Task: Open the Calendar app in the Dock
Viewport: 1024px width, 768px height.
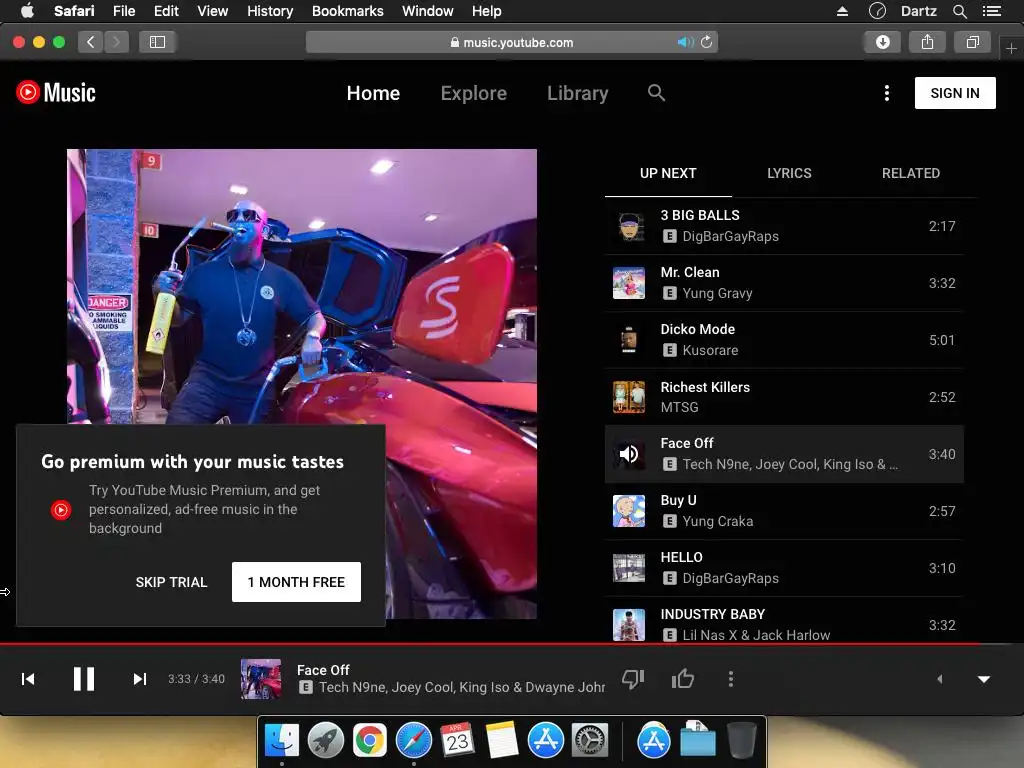Action: point(457,741)
